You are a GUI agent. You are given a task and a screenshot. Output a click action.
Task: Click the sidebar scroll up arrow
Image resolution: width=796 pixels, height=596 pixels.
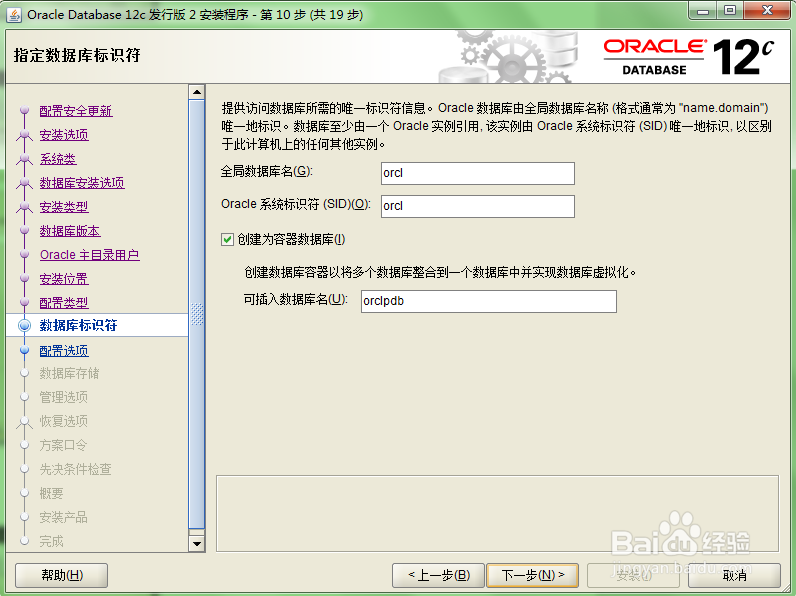pyautogui.click(x=196, y=92)
